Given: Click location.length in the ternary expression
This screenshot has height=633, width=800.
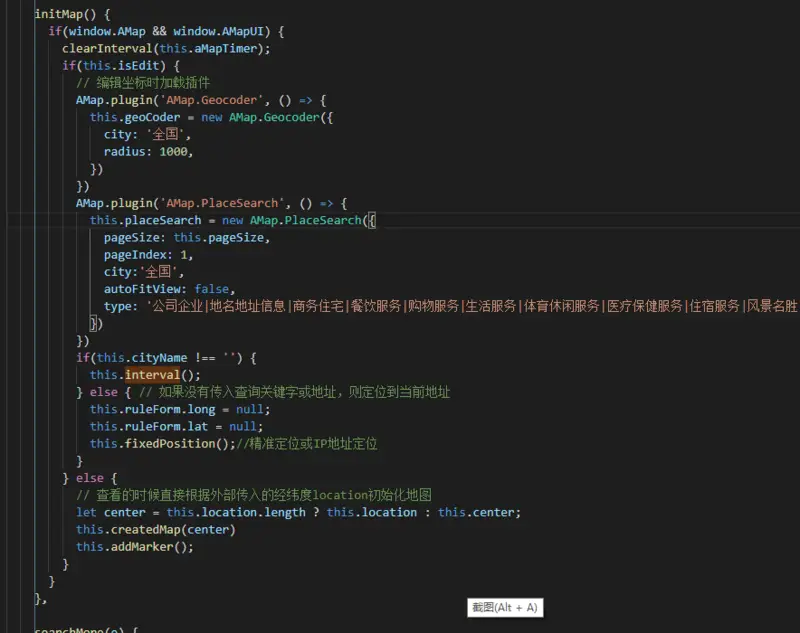Looking at the screenshot, I should point(253,513).
